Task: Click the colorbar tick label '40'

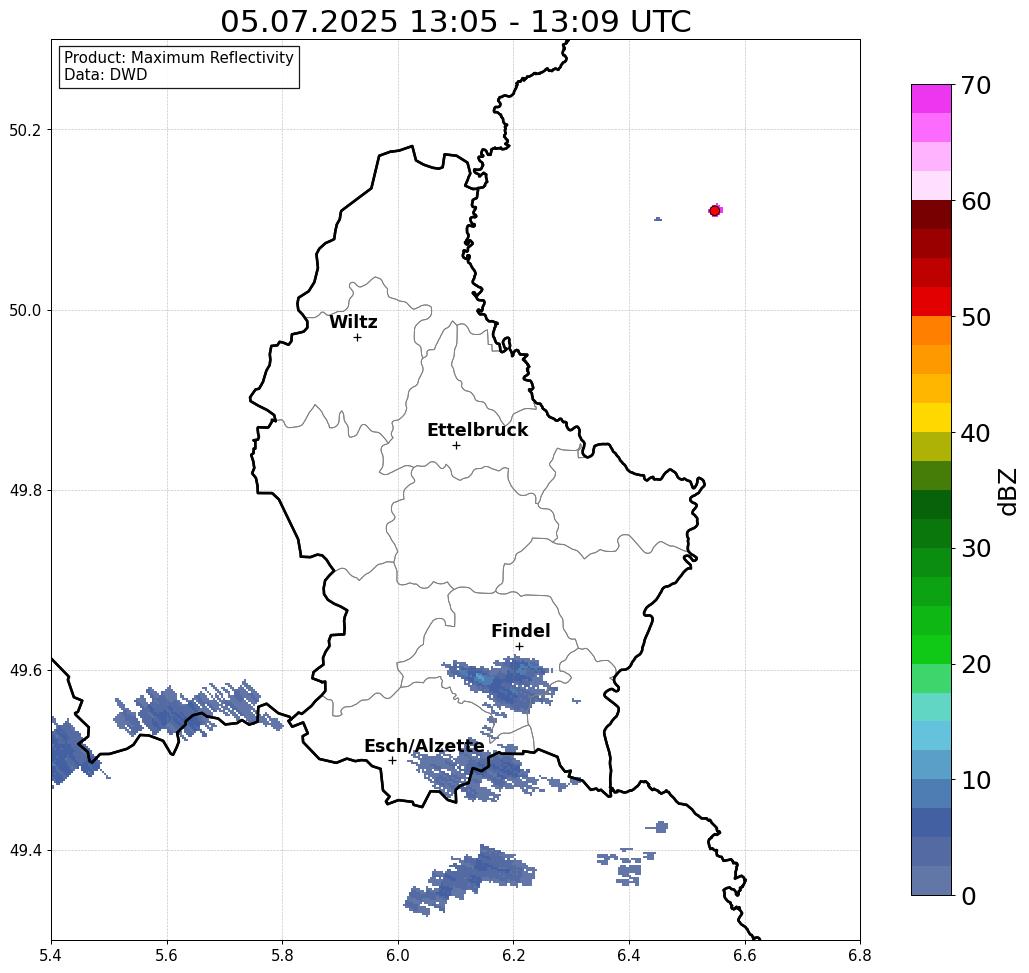Action: pyautogui.click(x=975, y=433)
